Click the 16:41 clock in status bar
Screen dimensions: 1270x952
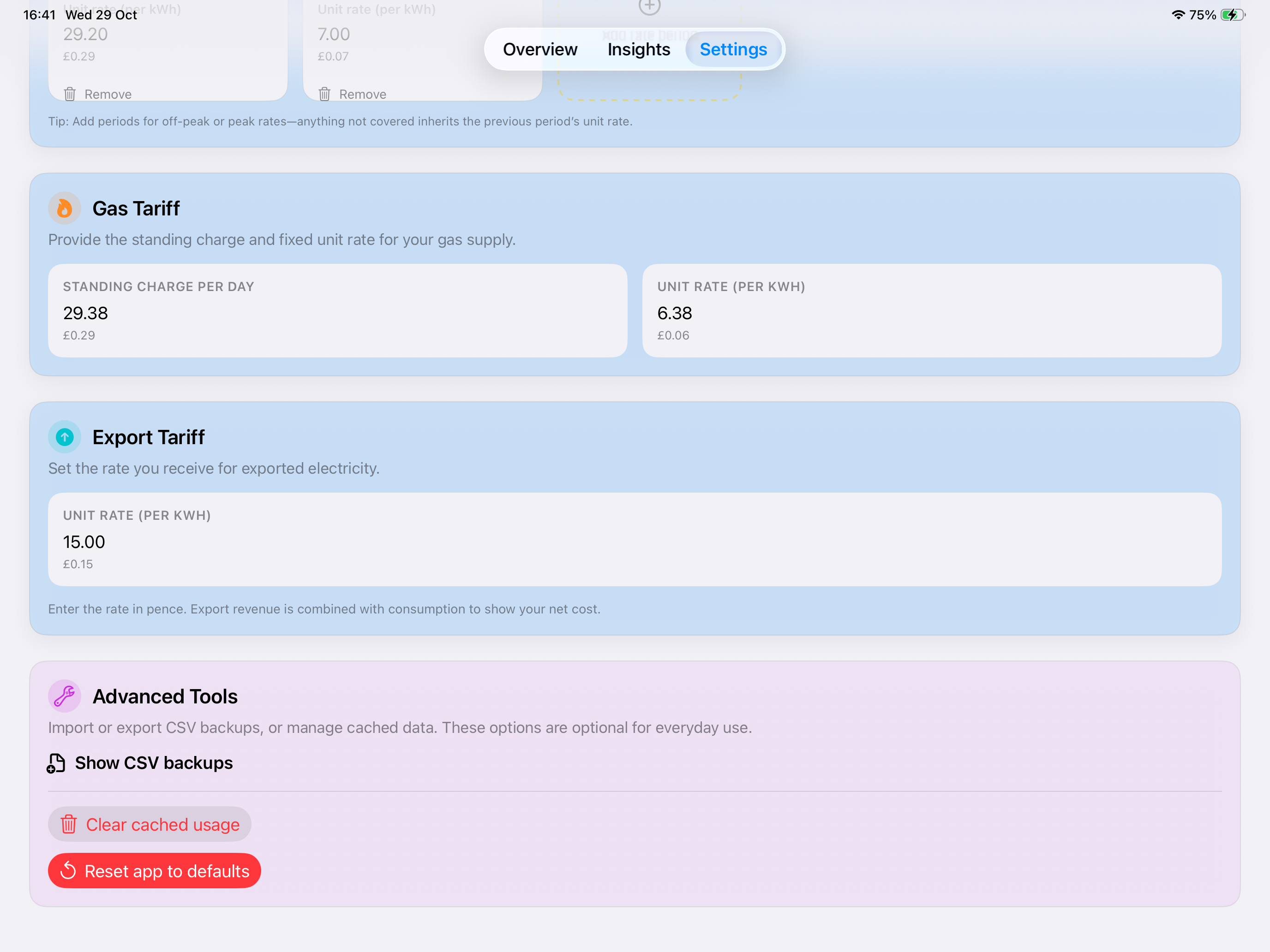click(x=40, y=15)
